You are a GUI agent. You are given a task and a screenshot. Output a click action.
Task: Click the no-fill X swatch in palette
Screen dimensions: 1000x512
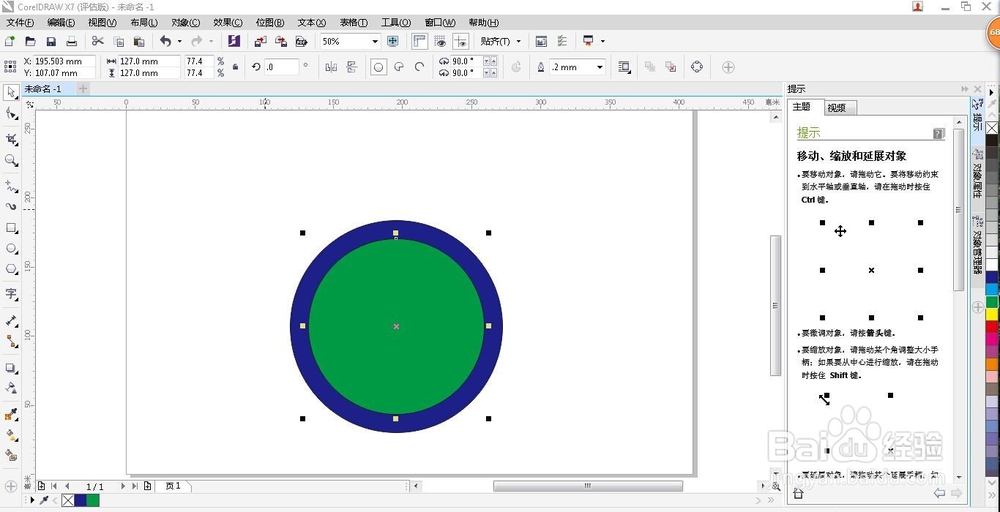(992, 128)
